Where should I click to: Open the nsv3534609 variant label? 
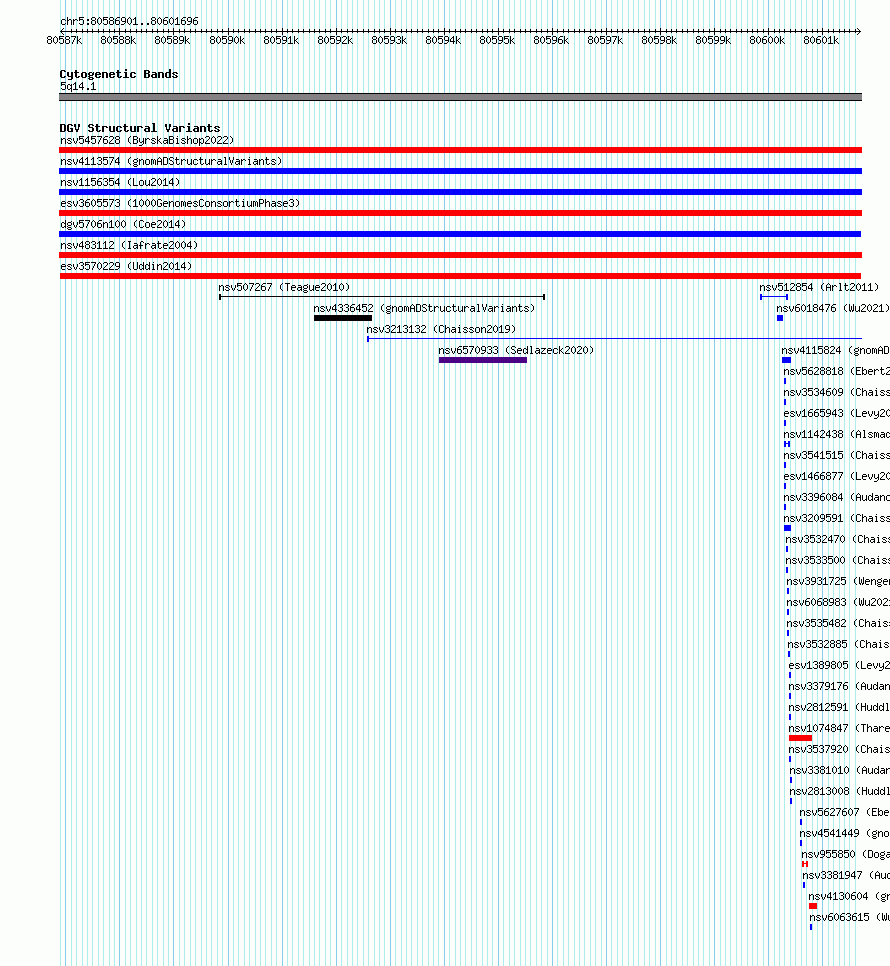click(836, 392)
